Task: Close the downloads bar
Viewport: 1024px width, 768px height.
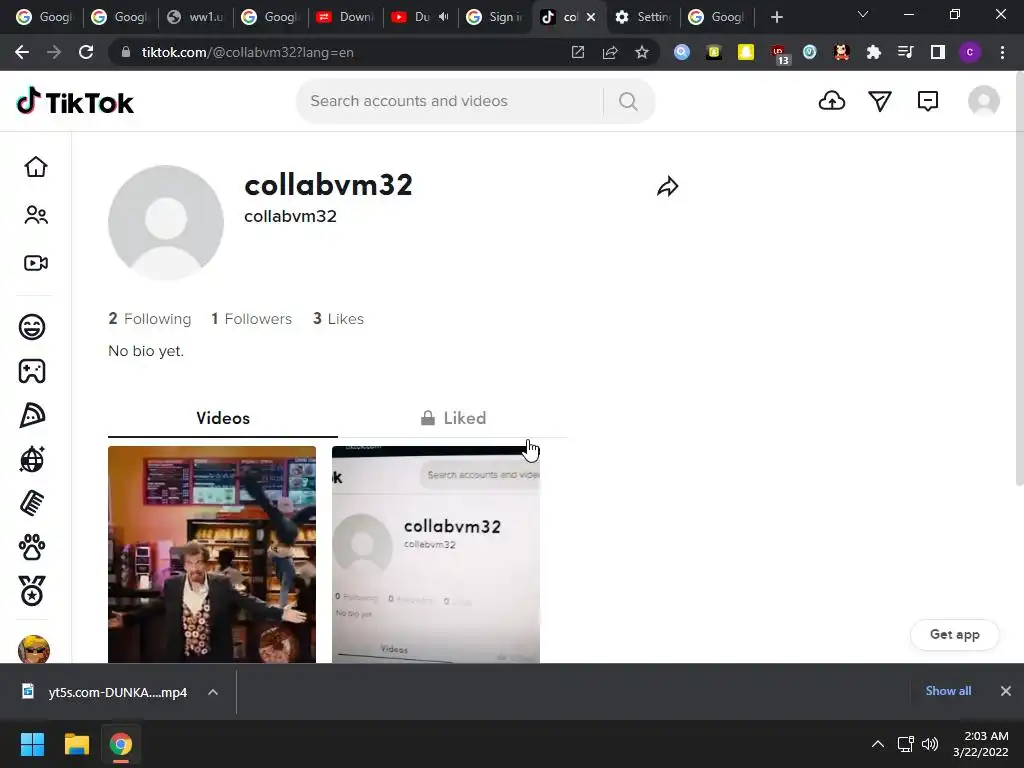Action: tap(1006, 691)
